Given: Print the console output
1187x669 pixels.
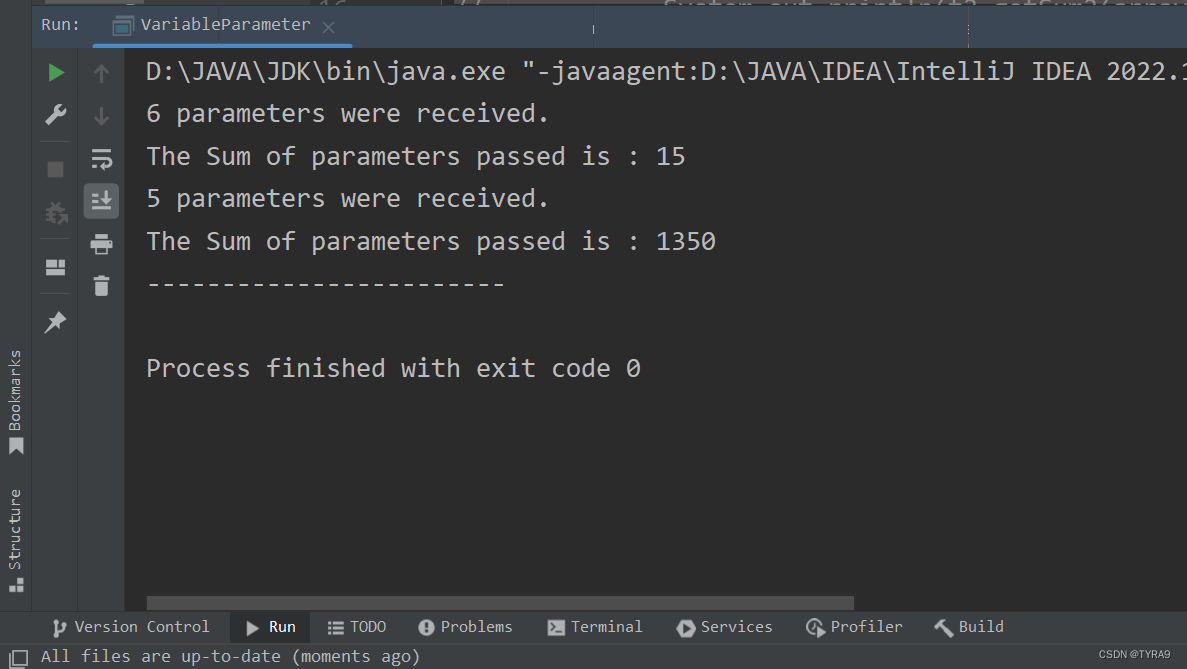Looking at the screenshot, I should point(100,243).
